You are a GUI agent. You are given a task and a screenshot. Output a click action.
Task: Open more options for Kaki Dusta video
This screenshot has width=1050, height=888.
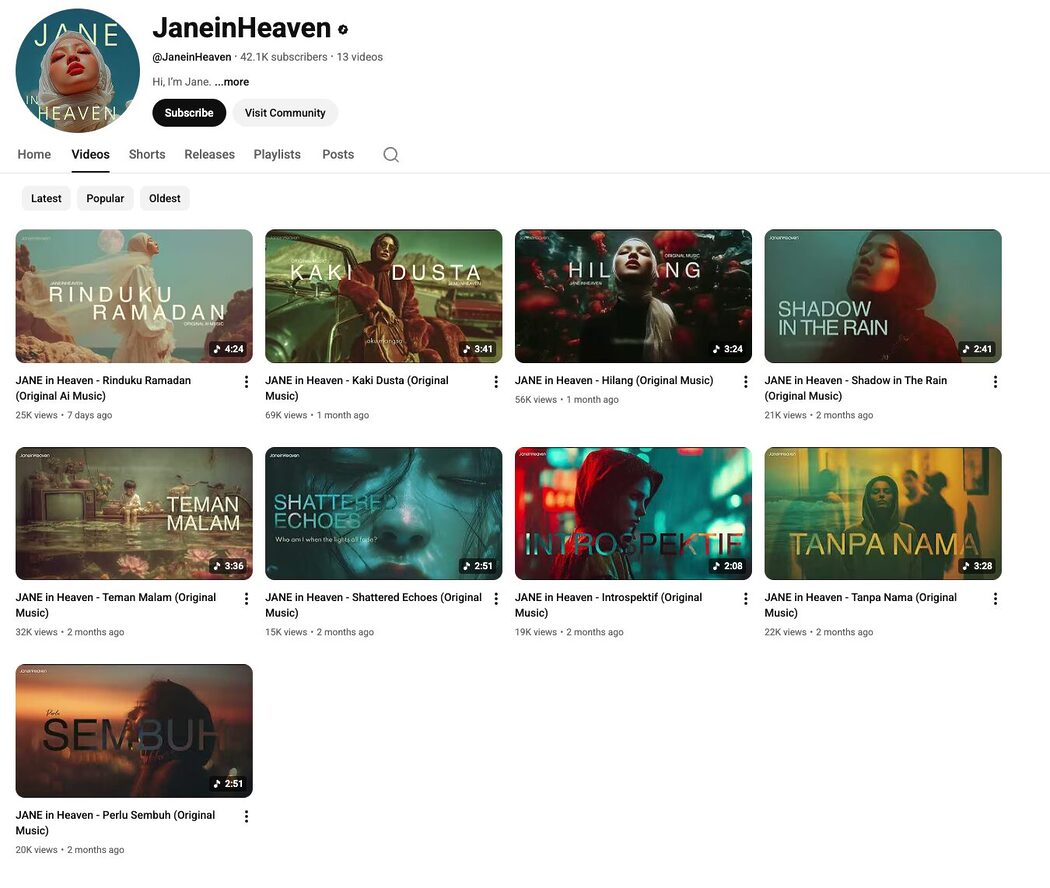click(x=496, y=382)
